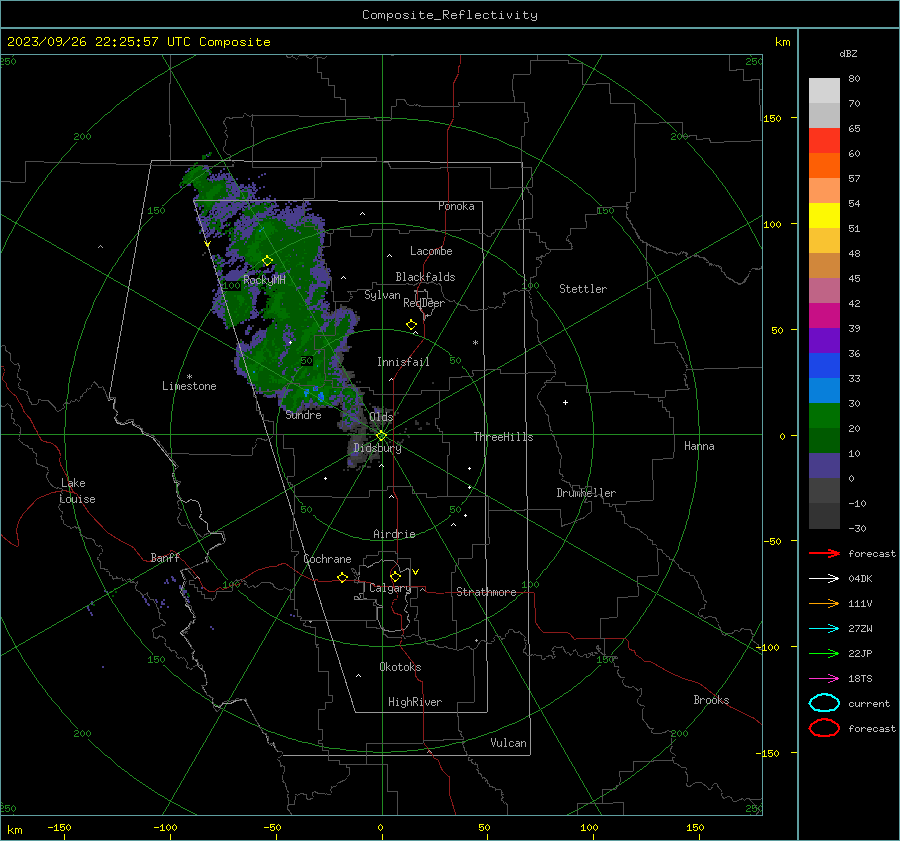Click the dBZ legend heading

pyautogui.click(x=848, y=53)
